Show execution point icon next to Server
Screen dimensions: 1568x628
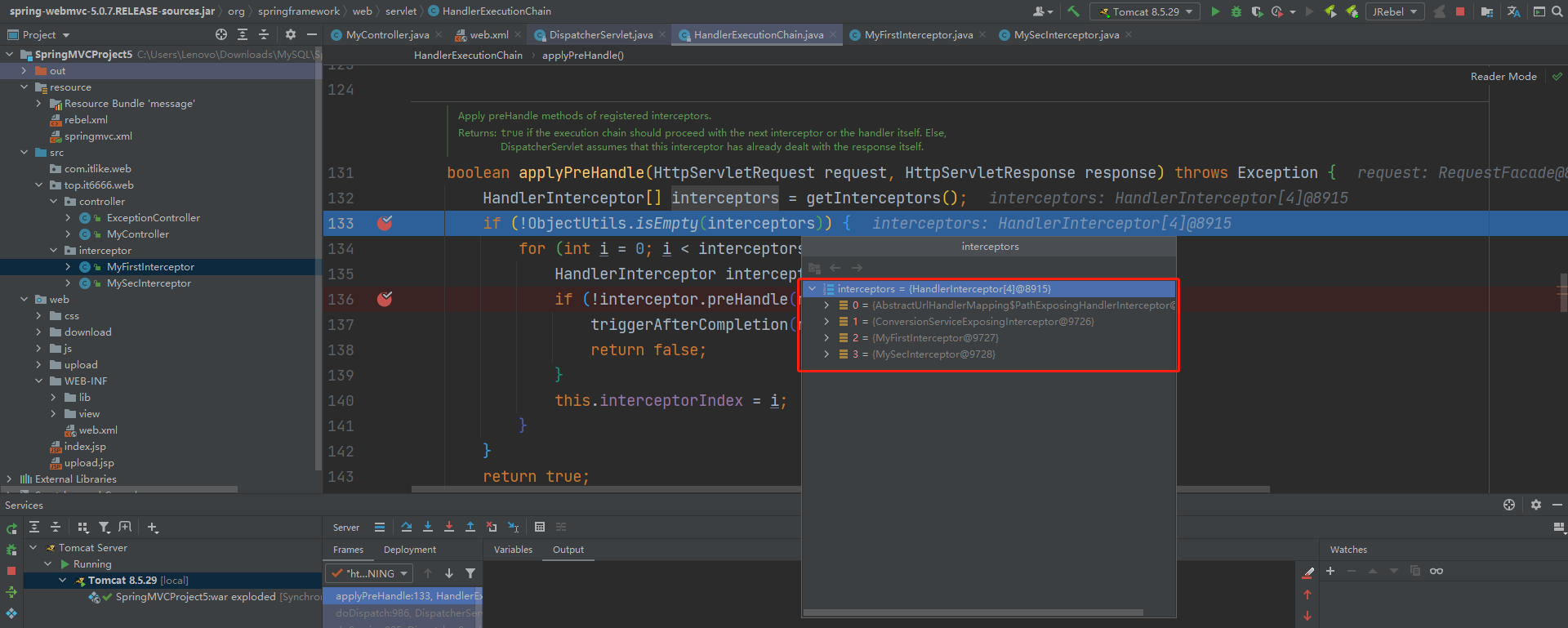(380, 527)
